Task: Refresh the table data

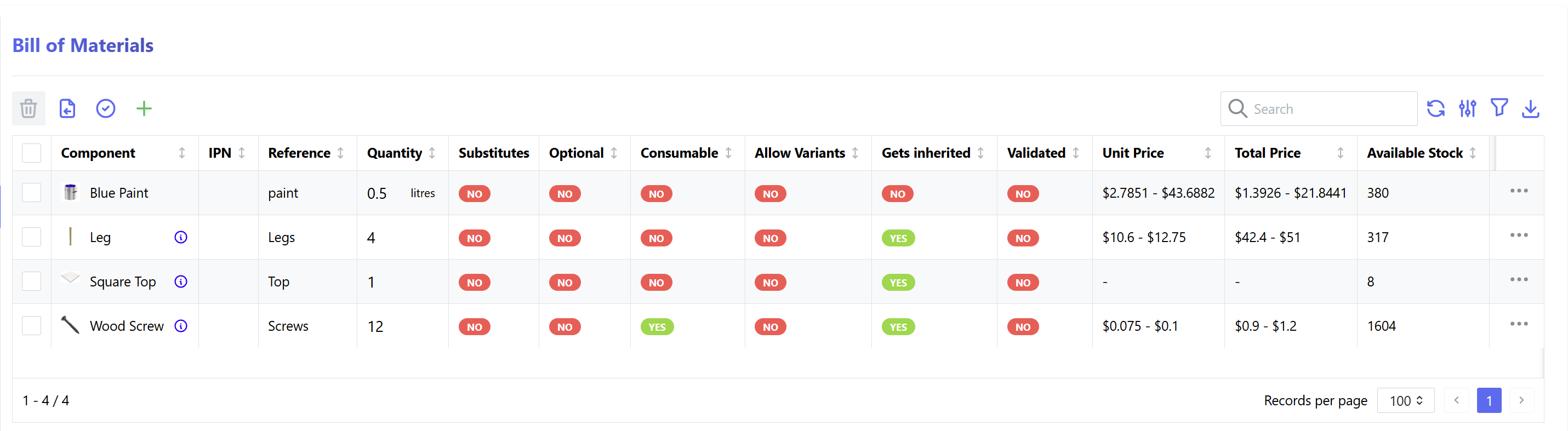Action: pyautogui.click(x=1436, y=109)
